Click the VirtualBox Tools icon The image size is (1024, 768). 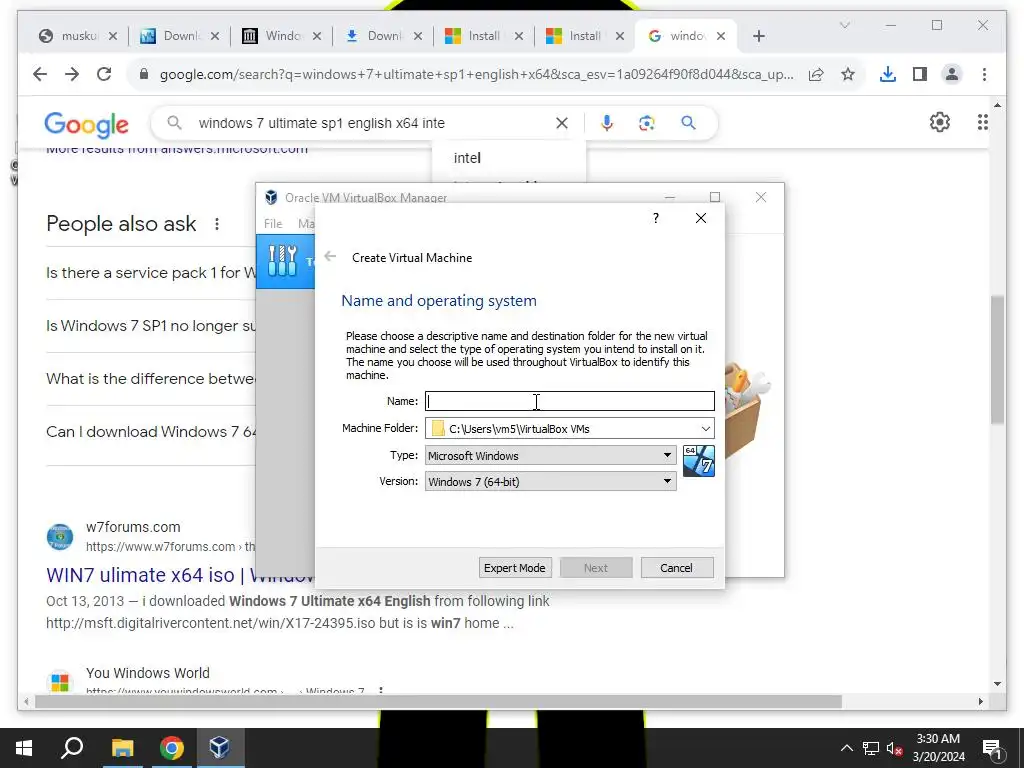coord(283,261)
